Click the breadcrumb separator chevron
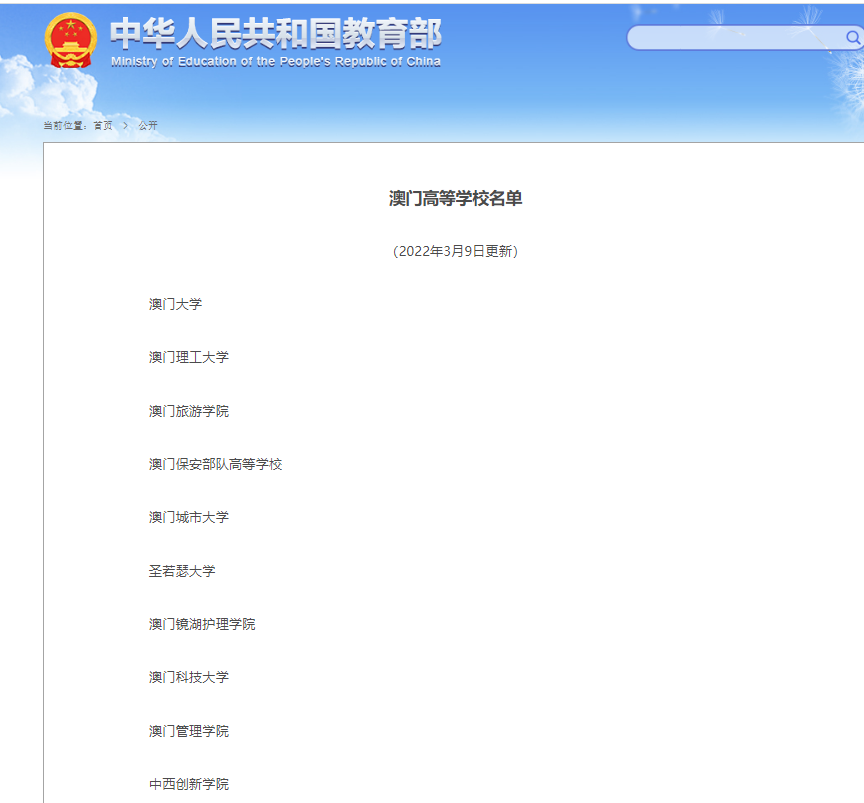The width and height of the screenshot is (864, 803). [x=124, y=125]
